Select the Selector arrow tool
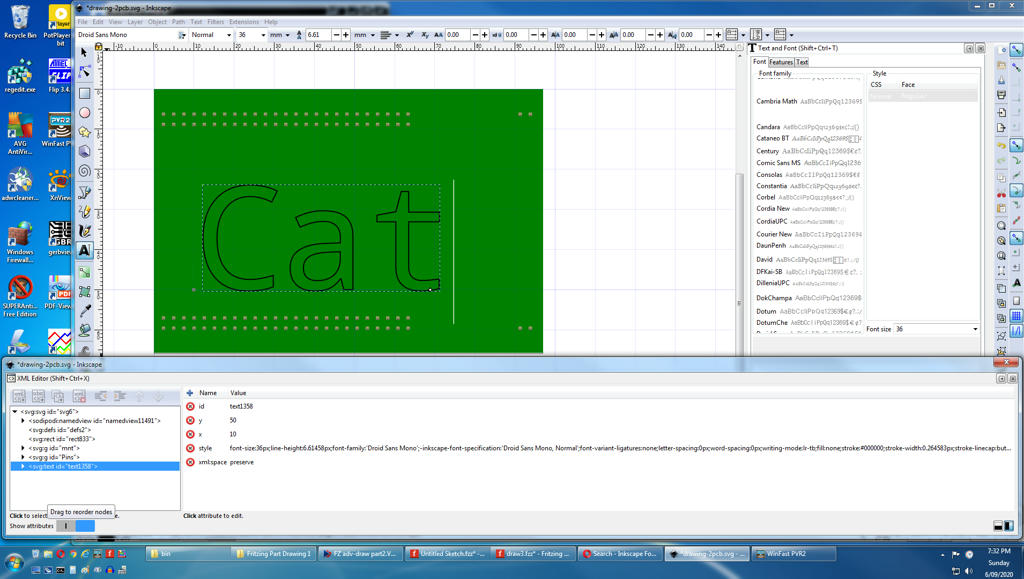The height and width of the screenshot is (579, 1024). click(x=84, y=52)
